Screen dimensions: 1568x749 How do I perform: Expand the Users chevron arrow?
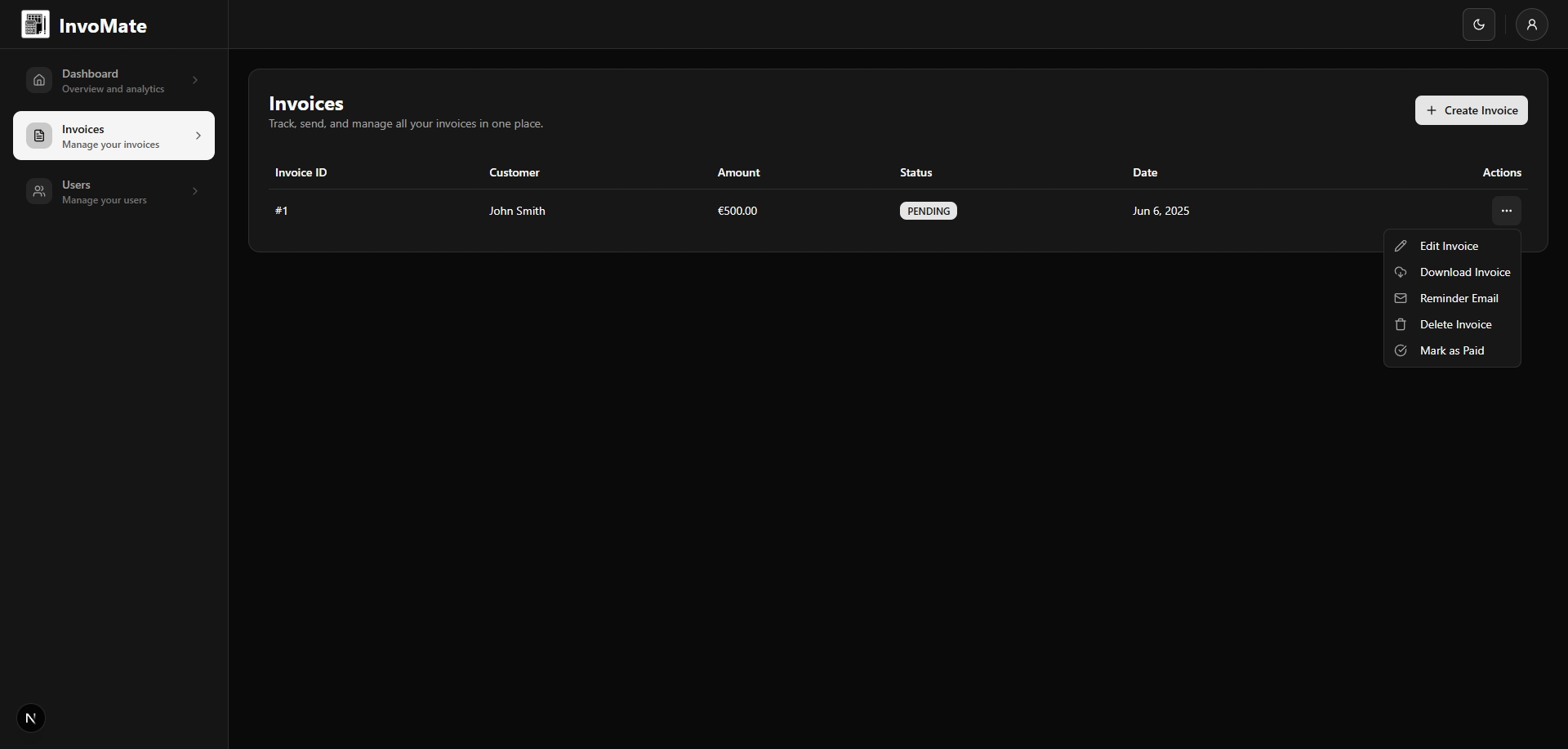click(x=195, y=191)
